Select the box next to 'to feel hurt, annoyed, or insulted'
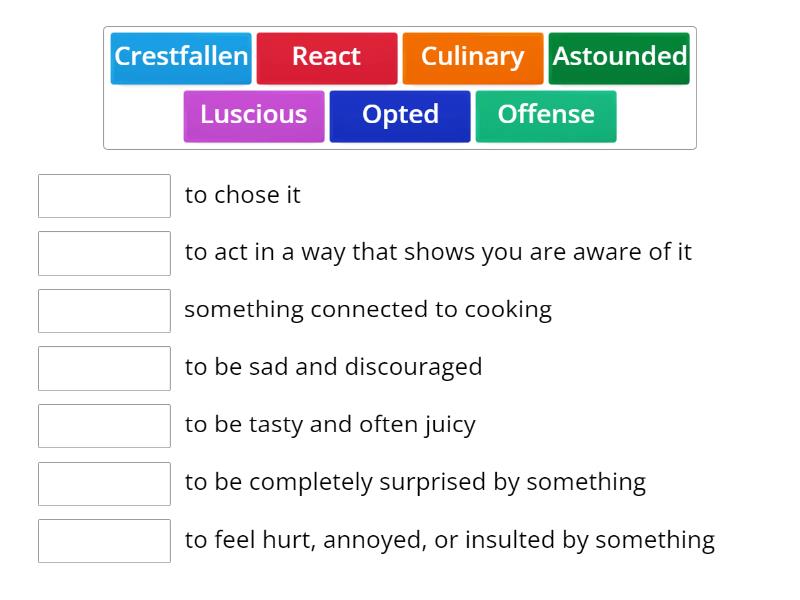Image resolution: width=800 pixels, height=600 pixels. click(x=104, y=541)
